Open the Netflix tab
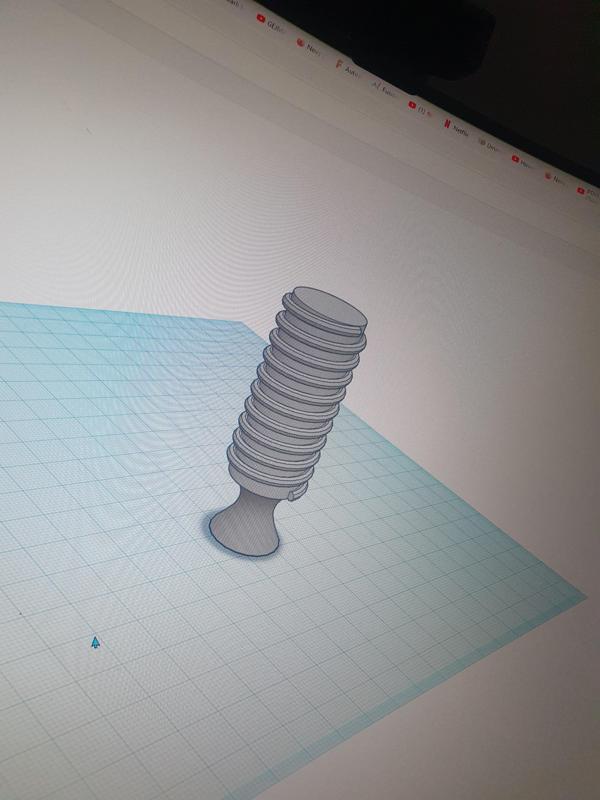The height and width of the screenshot is (800, 600). pyautogui.click(x=457, y=126)
